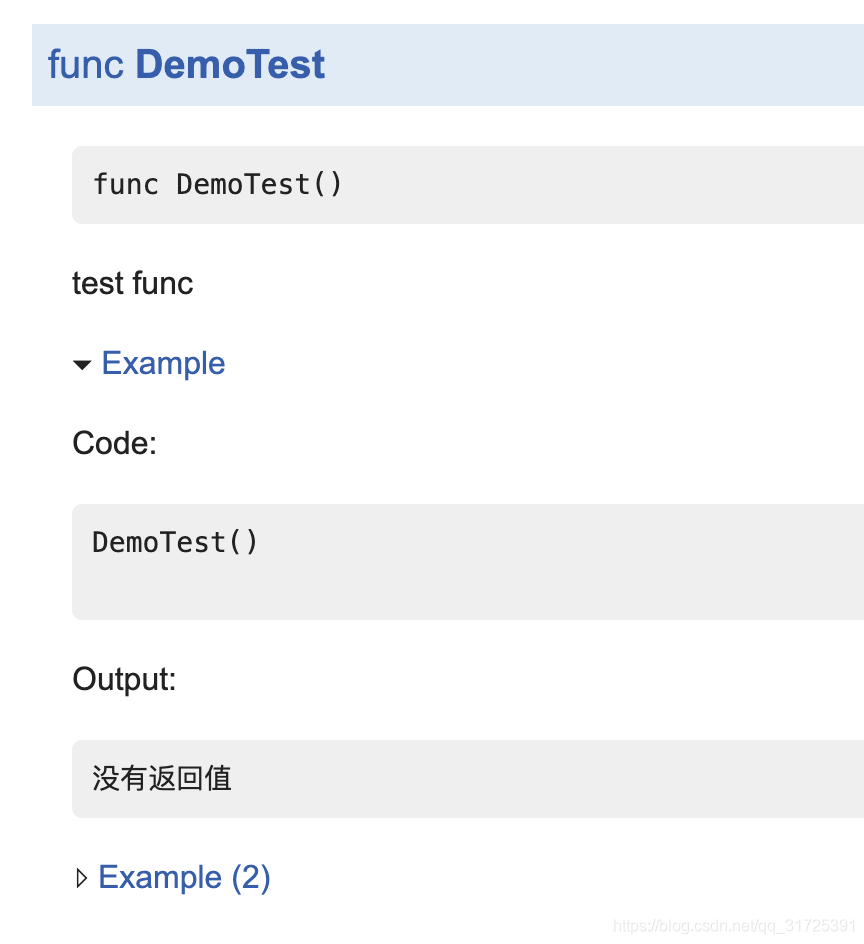864x944 pixels.
Task: Click the word "test" in the description
Action: click(x=98, y=283)
